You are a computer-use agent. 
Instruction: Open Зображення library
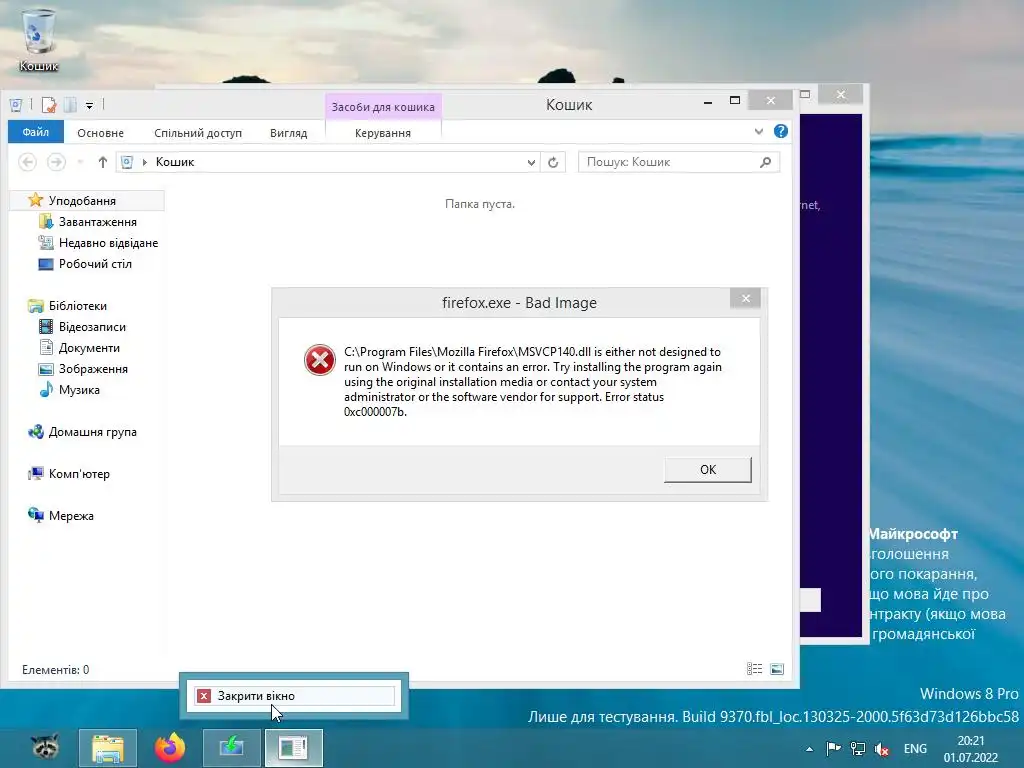point(93,368)
